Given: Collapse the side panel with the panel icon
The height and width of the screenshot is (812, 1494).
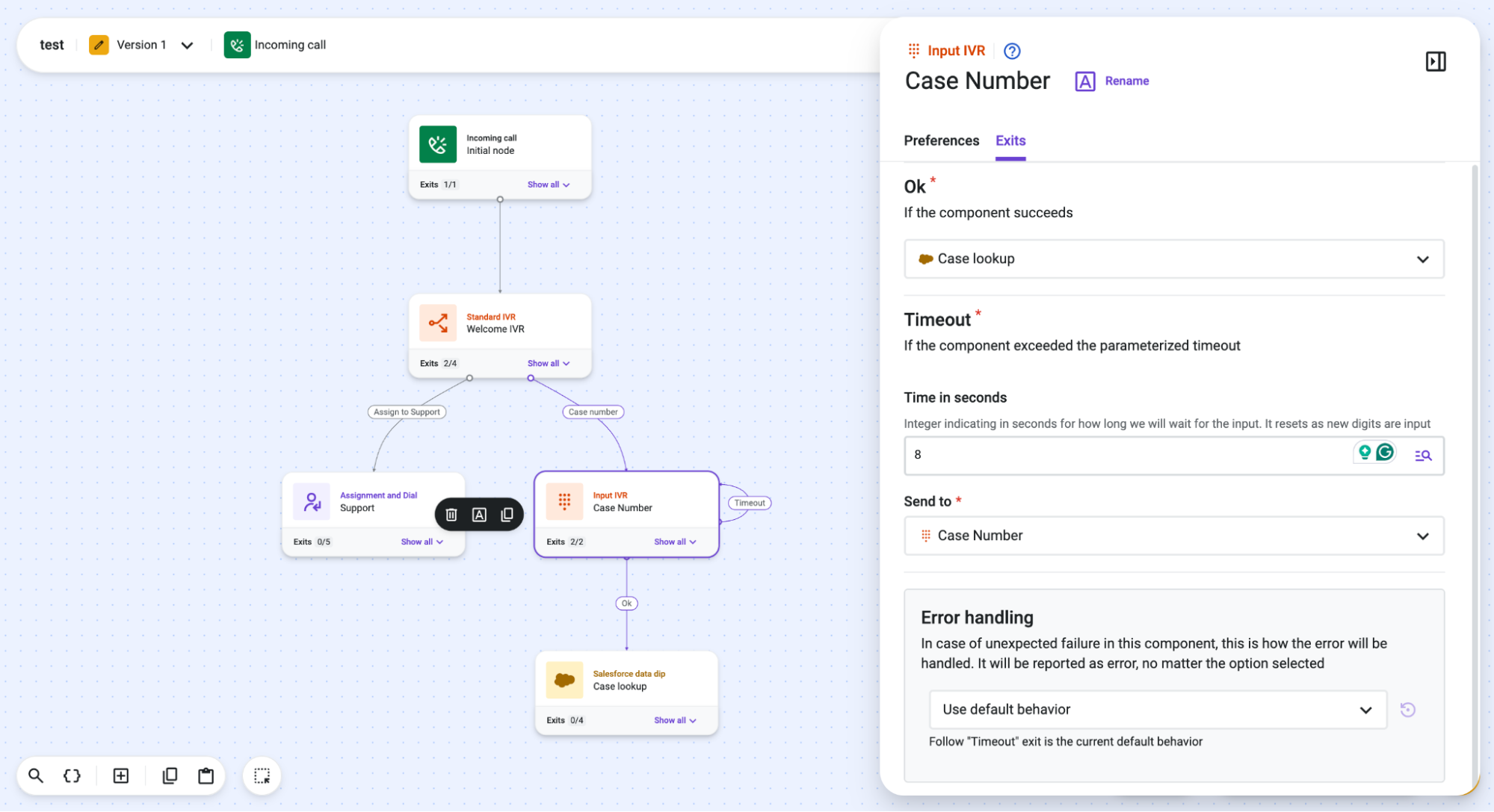Looking at the screenshot, I should (x=1435, y=61).
